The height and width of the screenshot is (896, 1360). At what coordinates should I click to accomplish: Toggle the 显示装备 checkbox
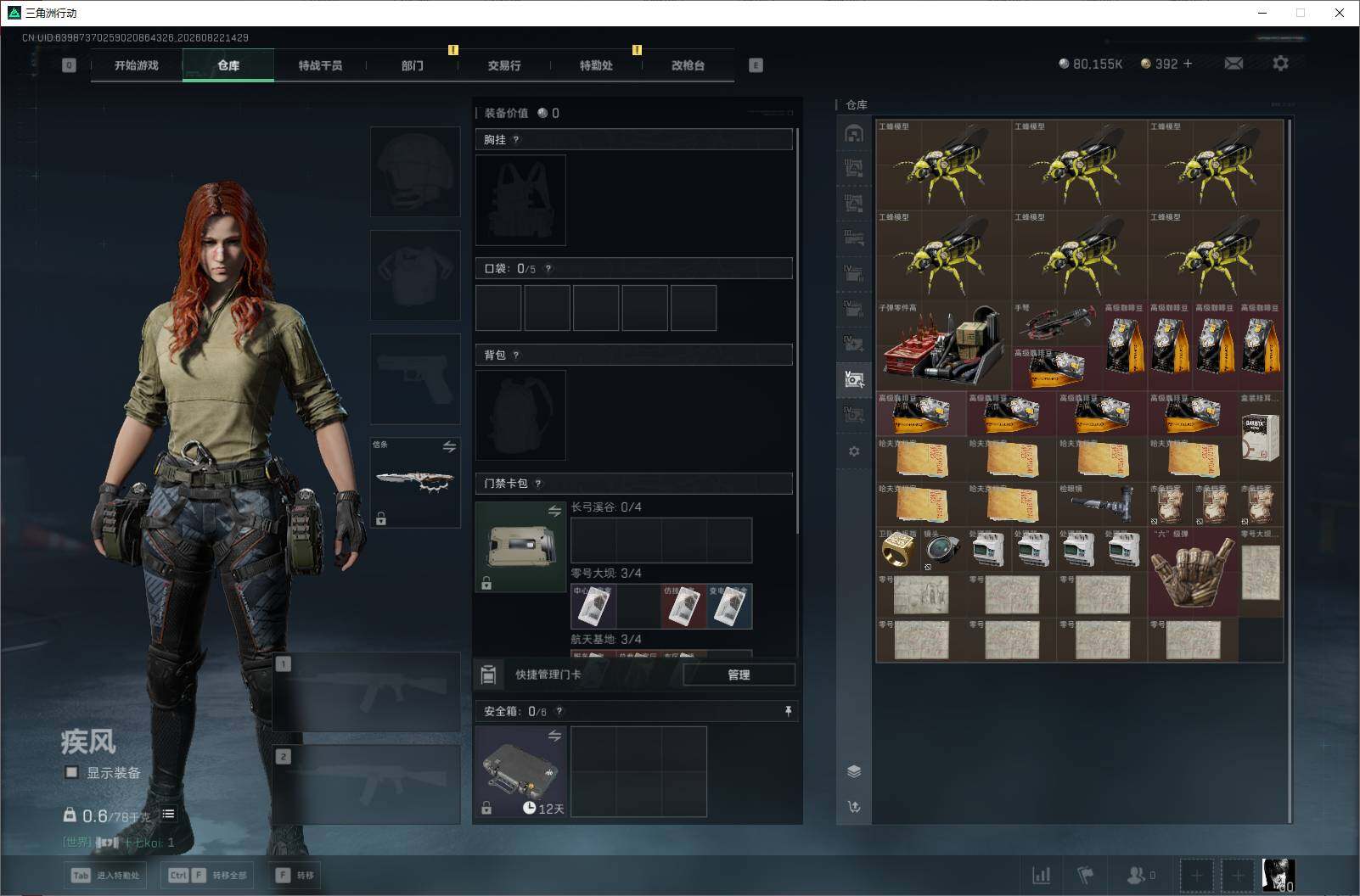[x=72, y=772]
